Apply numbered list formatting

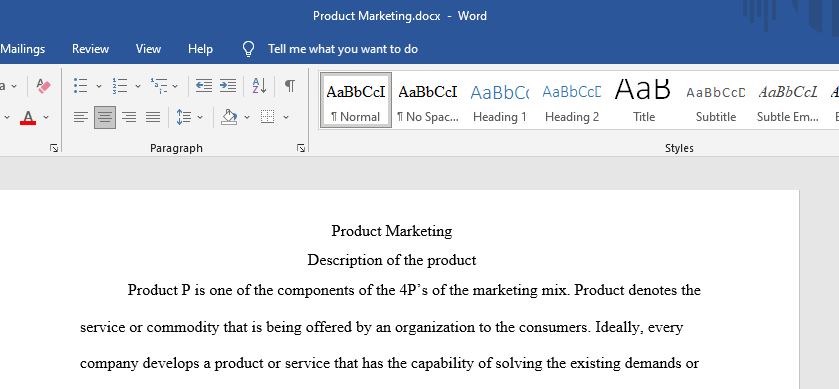click(x=119, y=86)
